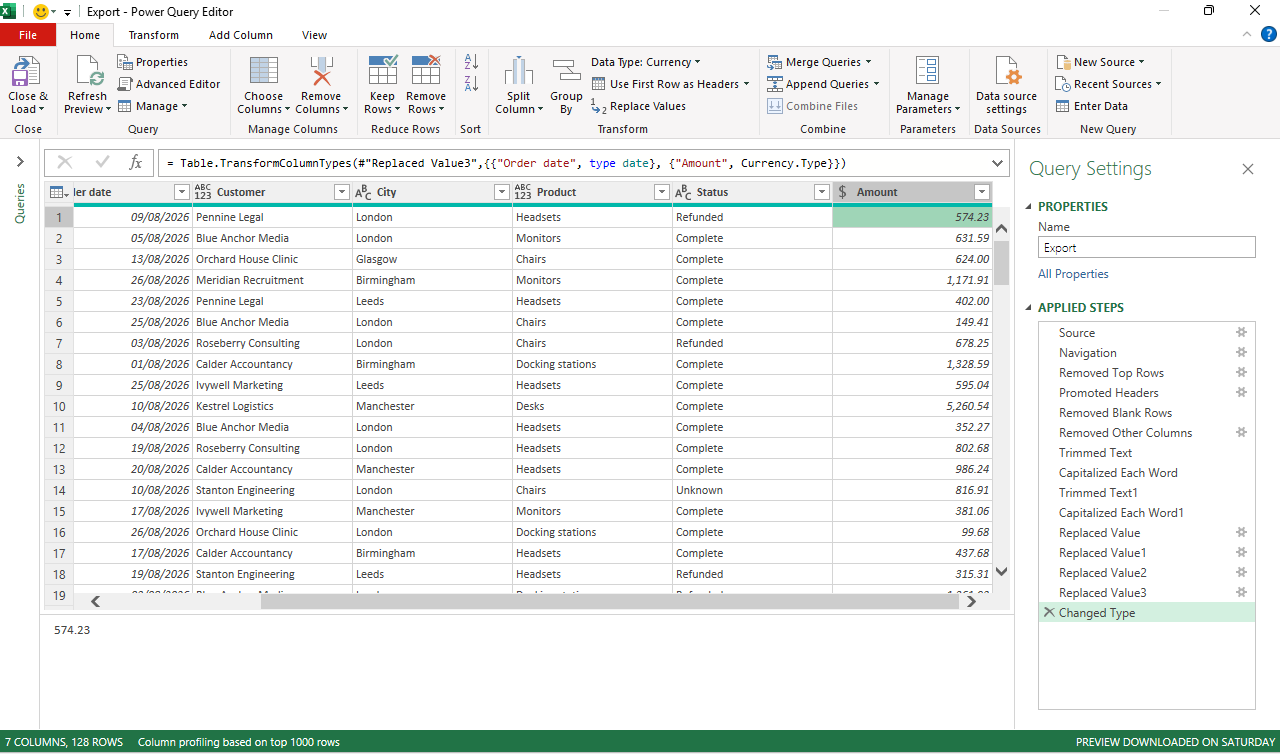The image size is (1280, 754).
Task: Open the Status column filter dropdown
Action: point(822,192)
